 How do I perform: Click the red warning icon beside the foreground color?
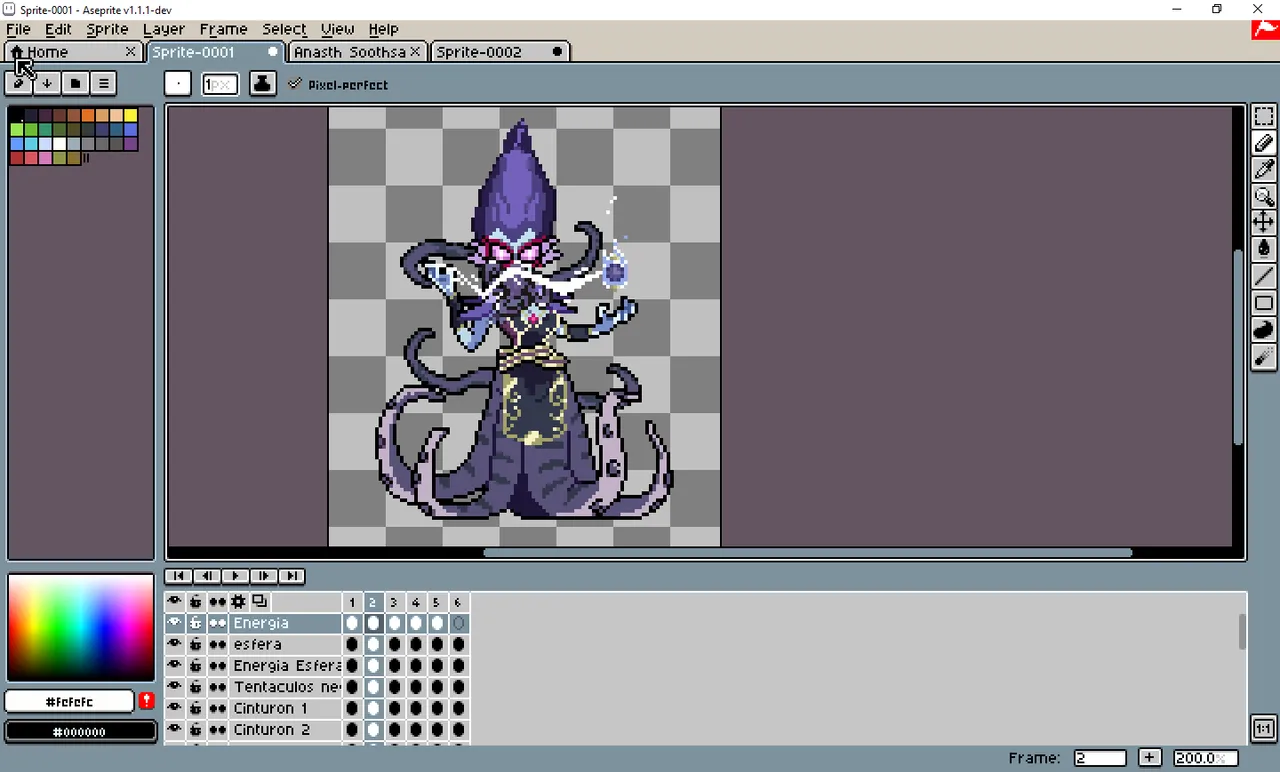[147, 701]
